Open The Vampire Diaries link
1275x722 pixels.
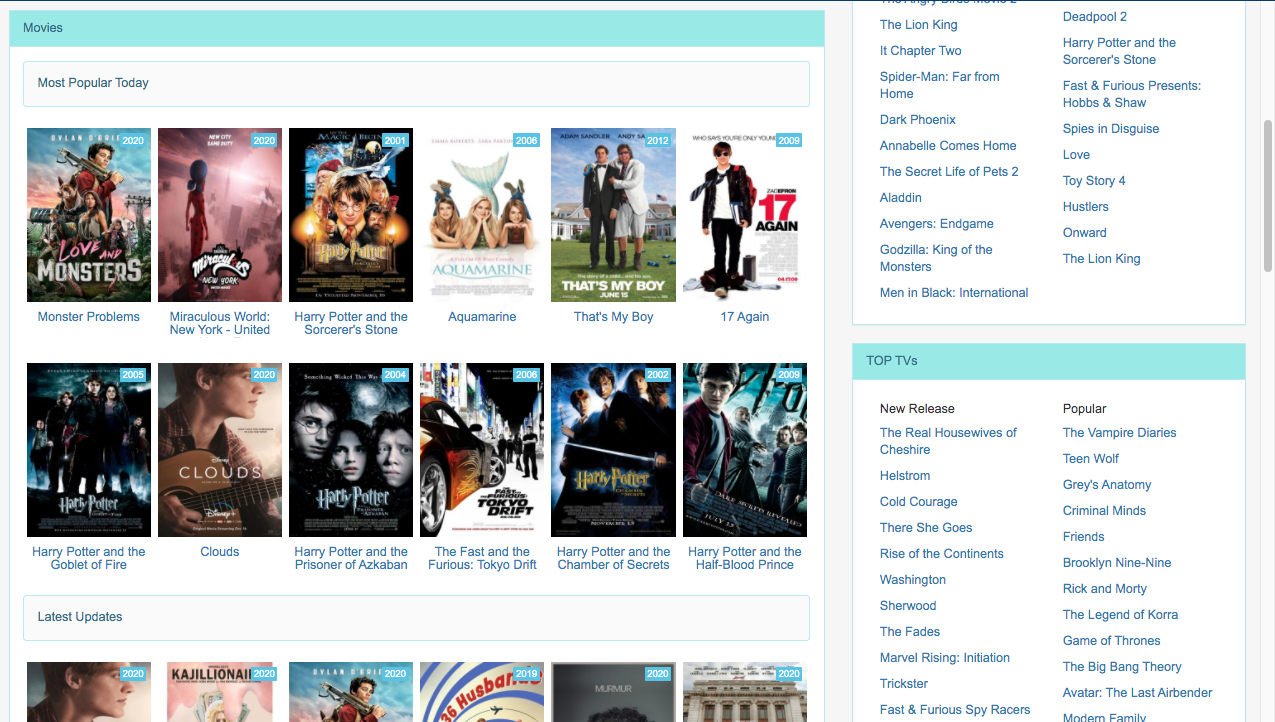coord(1119,432)
